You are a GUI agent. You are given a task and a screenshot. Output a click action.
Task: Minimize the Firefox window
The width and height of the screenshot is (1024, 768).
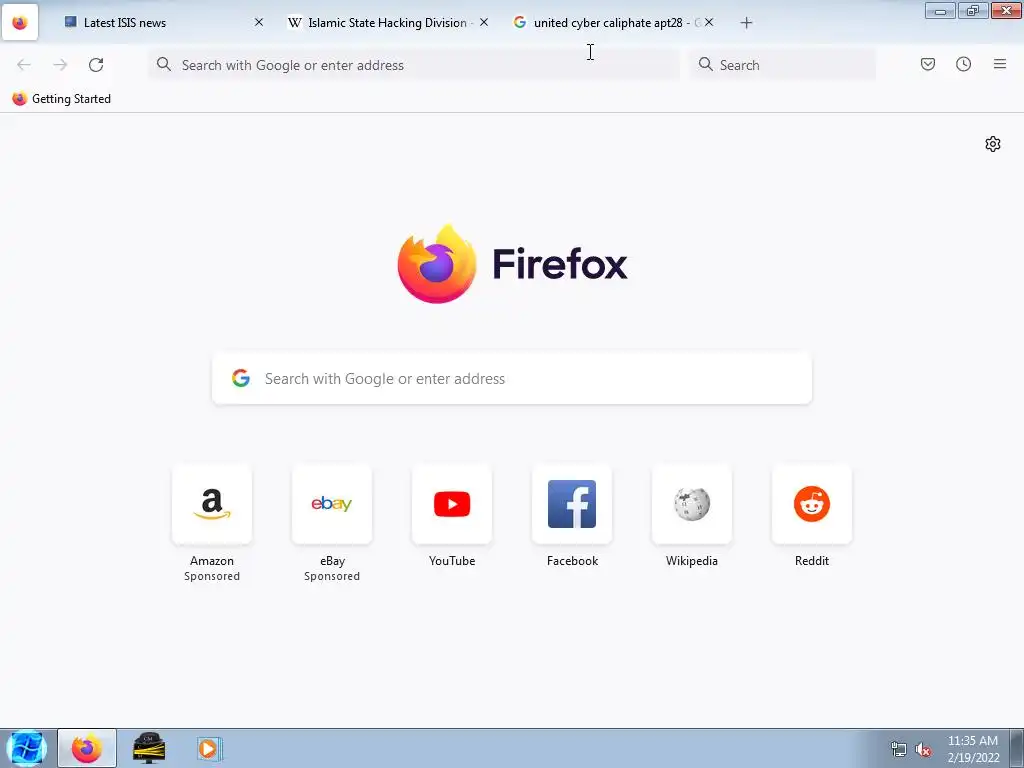coord(940,10)
